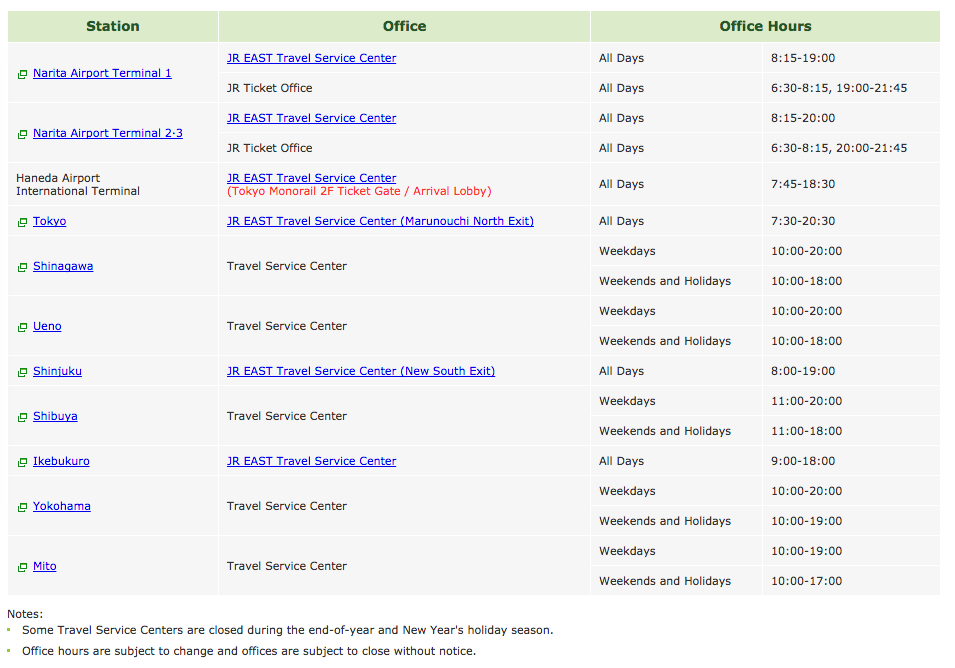The image size is (955, 668).
Task: Click the new-window icon beside Ueno
Action: (x=23, y=327)
